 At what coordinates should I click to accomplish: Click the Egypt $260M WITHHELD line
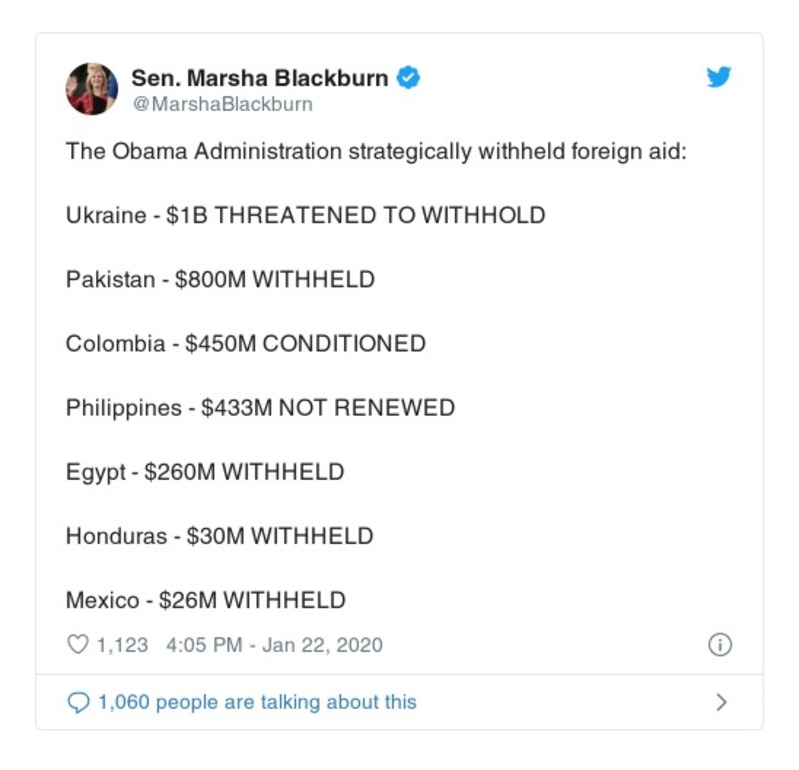(205, 472)
